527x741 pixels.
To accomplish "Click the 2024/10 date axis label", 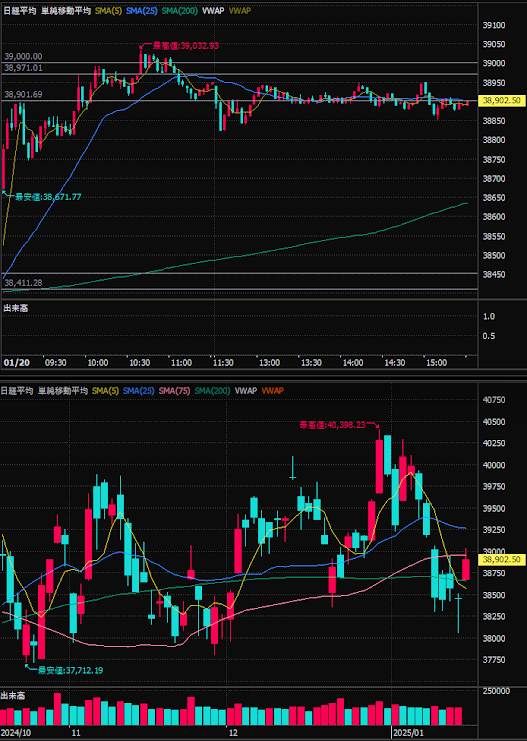I will coord(16,733).
